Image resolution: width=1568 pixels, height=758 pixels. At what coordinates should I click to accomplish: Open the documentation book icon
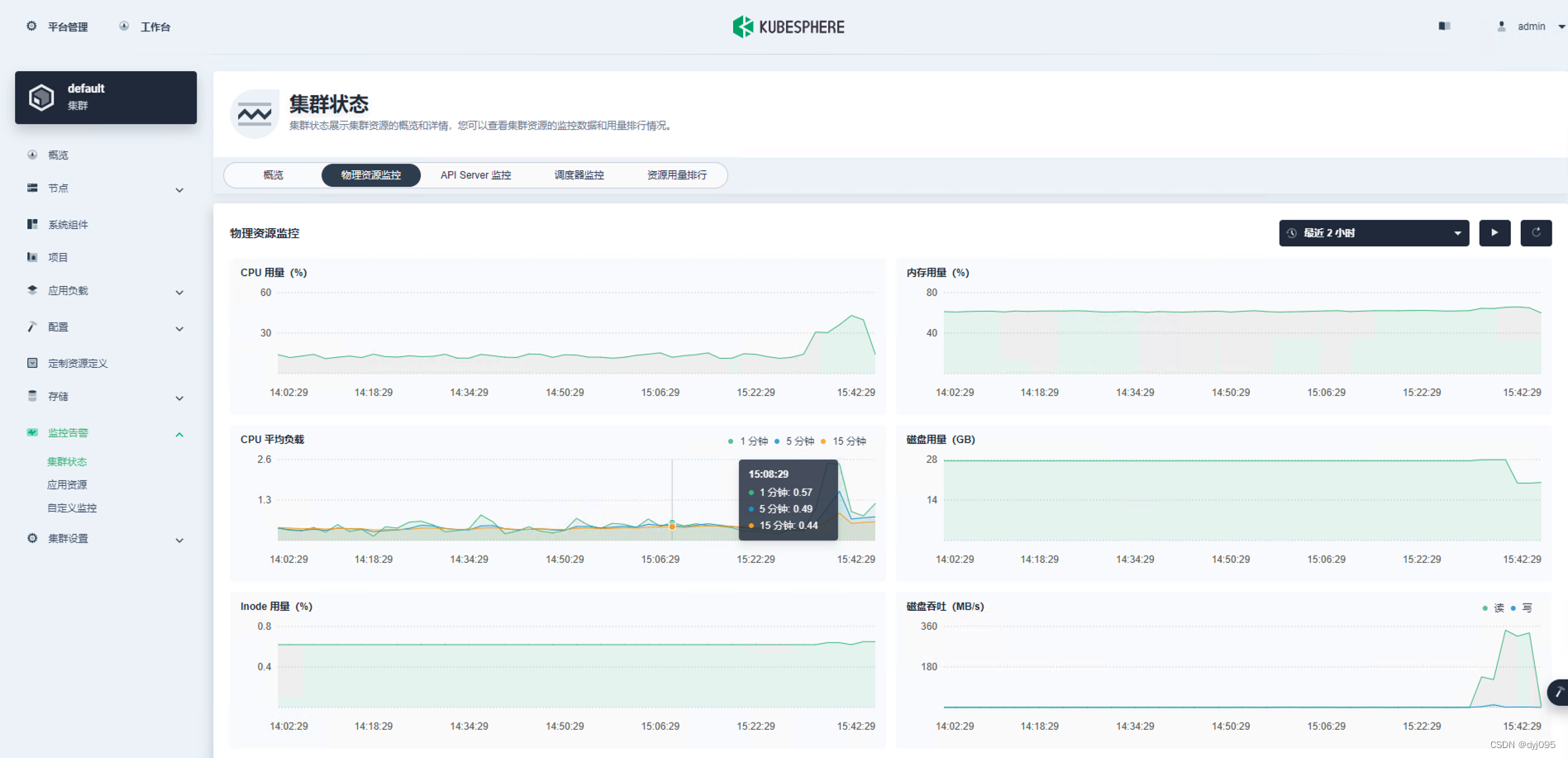point(1444,26)
